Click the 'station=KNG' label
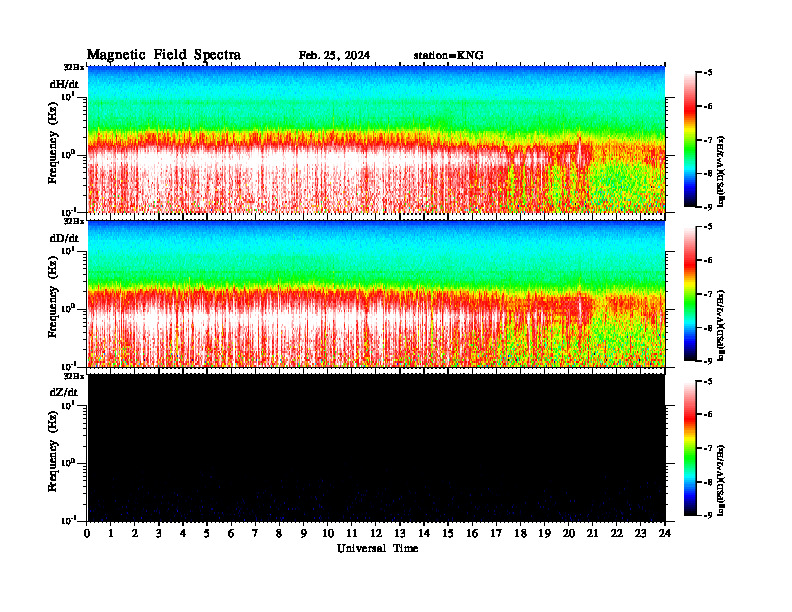792x612 pixels. tap(448, 55)
